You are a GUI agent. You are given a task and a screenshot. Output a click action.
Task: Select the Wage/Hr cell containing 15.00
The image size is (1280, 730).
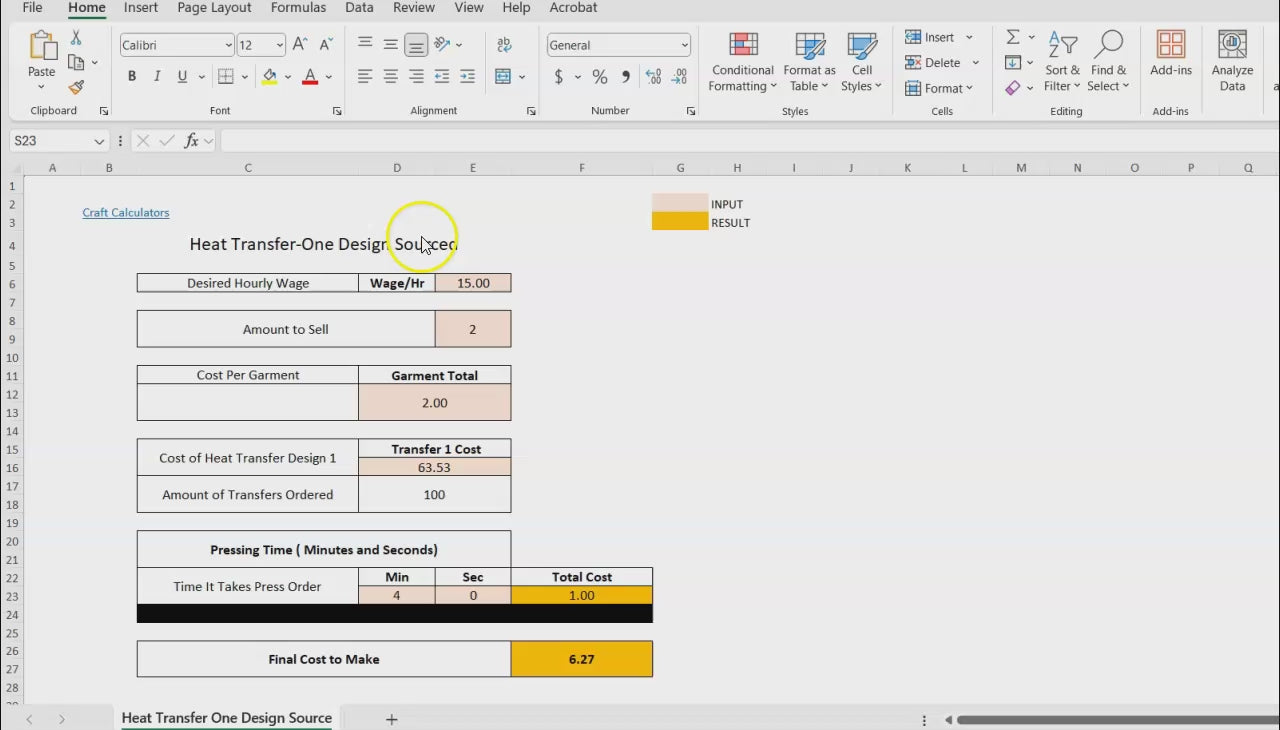[x=473, y=283]
